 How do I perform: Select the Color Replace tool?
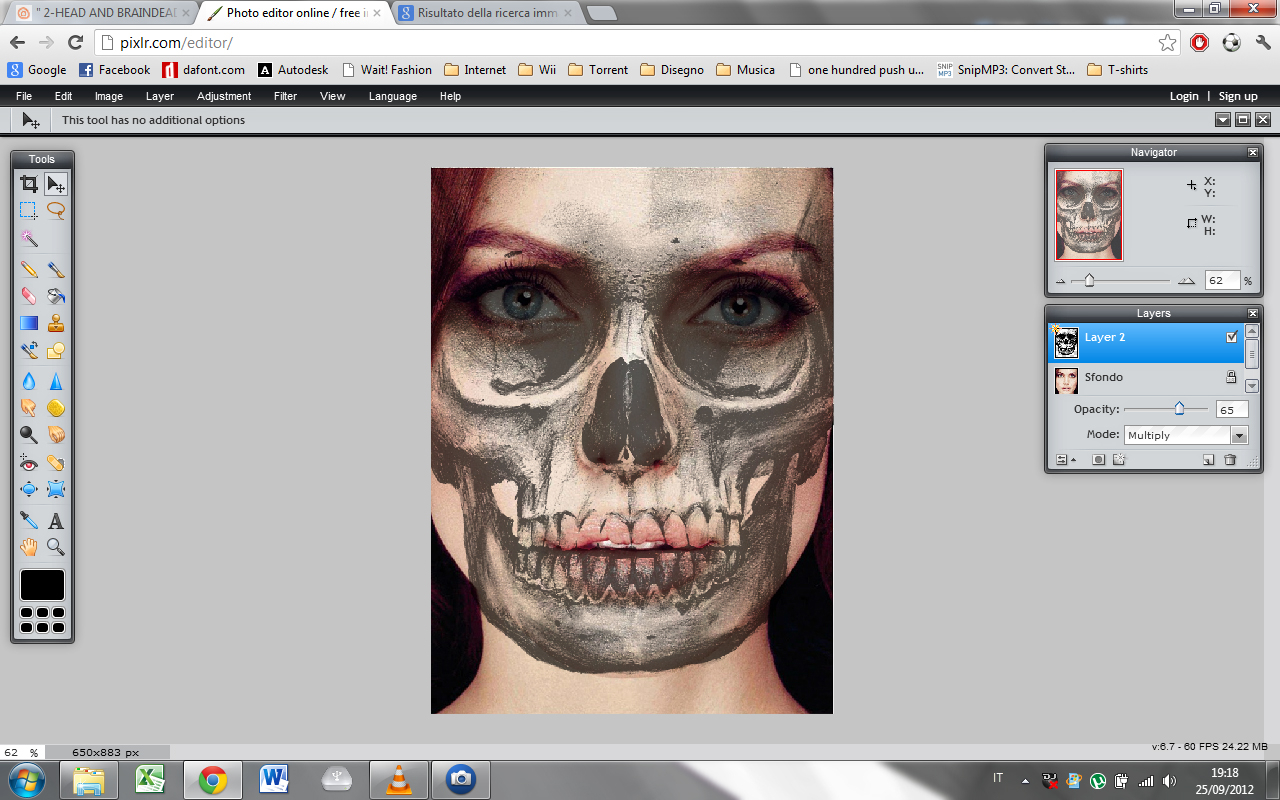tap(29, 350)
